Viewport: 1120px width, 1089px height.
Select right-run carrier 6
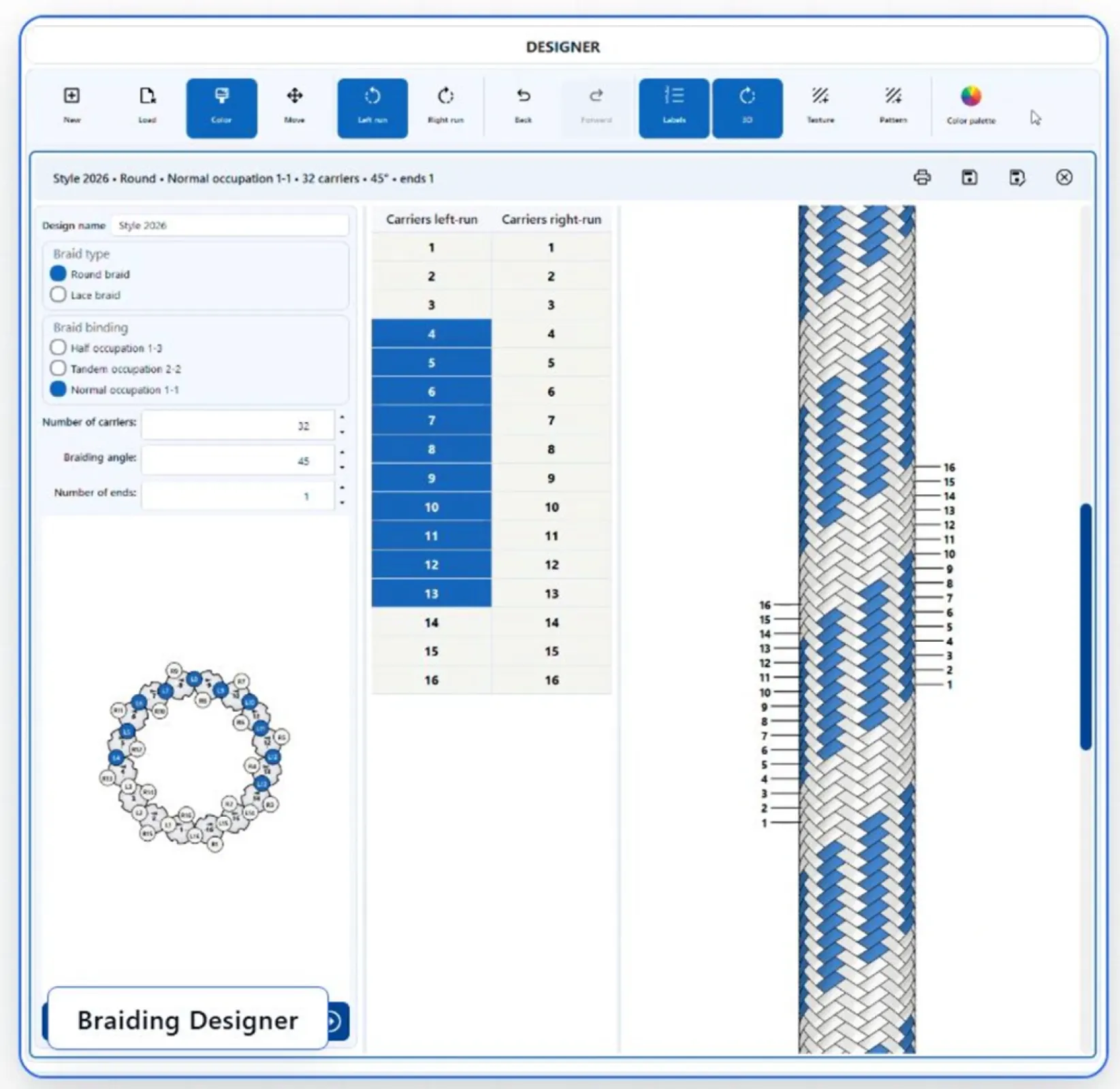551,391
